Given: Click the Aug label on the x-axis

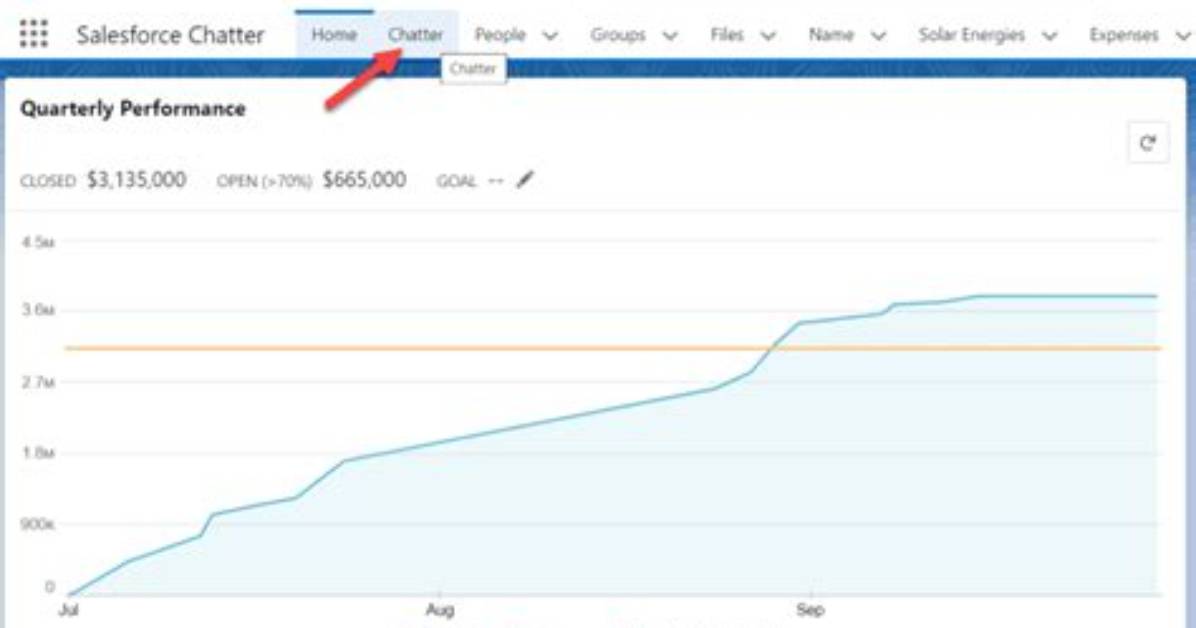Looking at the screenshot, I should click(x=440, y=610).
